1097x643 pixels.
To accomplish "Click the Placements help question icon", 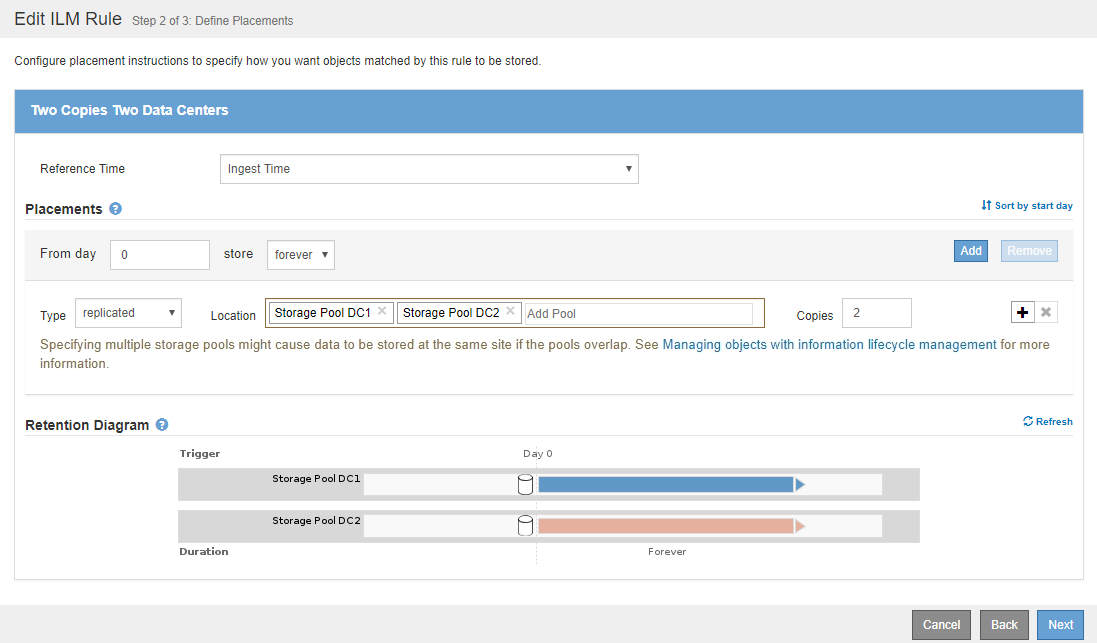I will [x=116, y=209].
